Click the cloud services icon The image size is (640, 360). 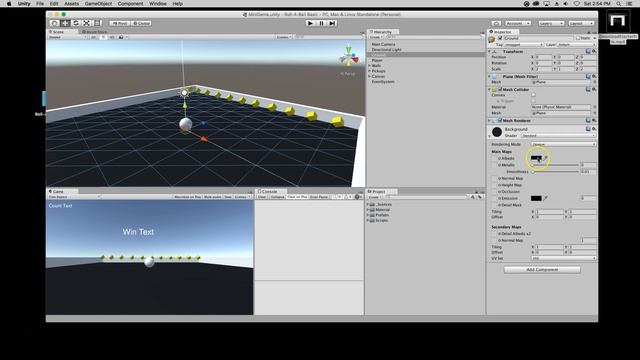tap(496, 23)
